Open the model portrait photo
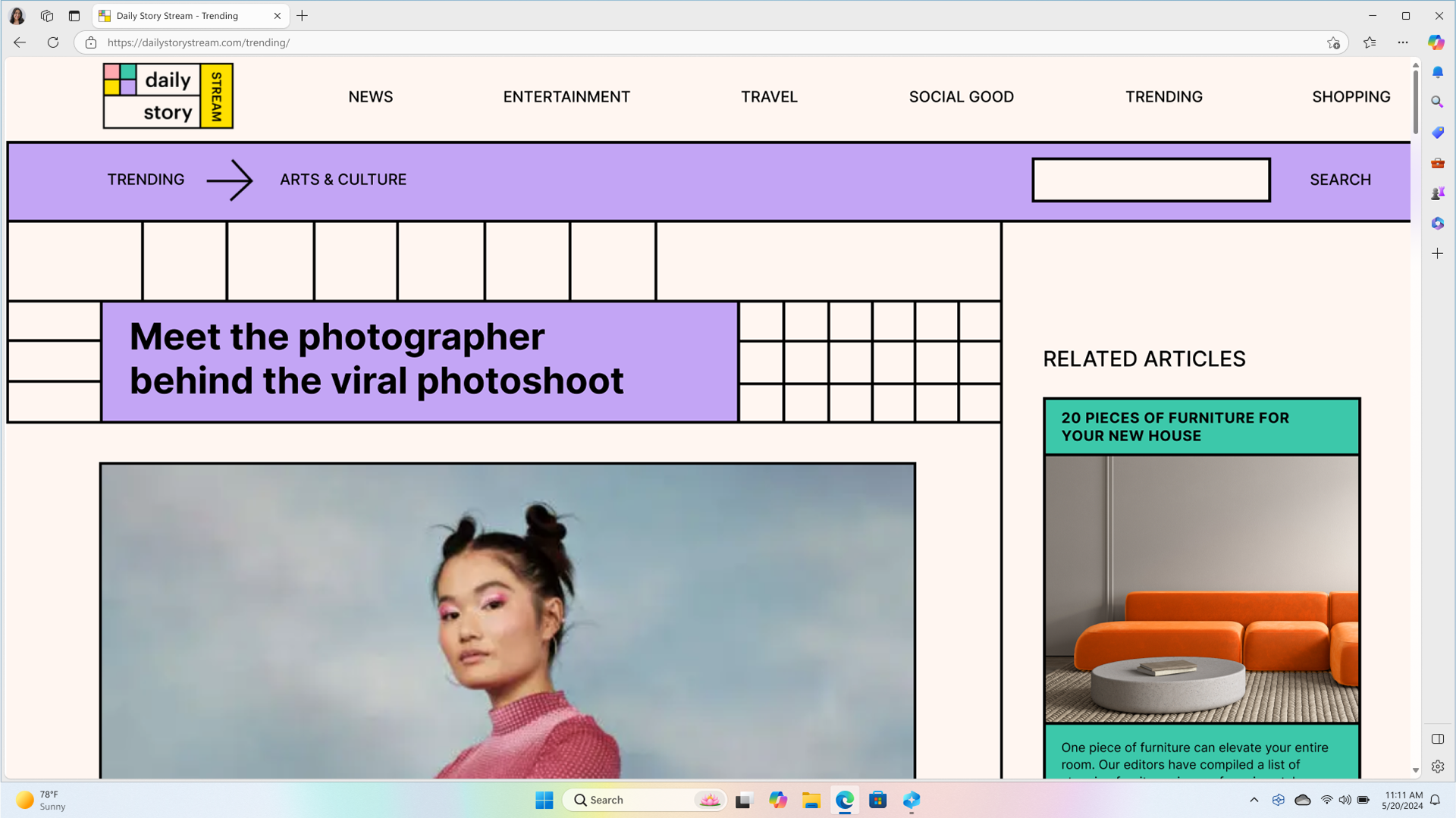 (x=507, y=621)
